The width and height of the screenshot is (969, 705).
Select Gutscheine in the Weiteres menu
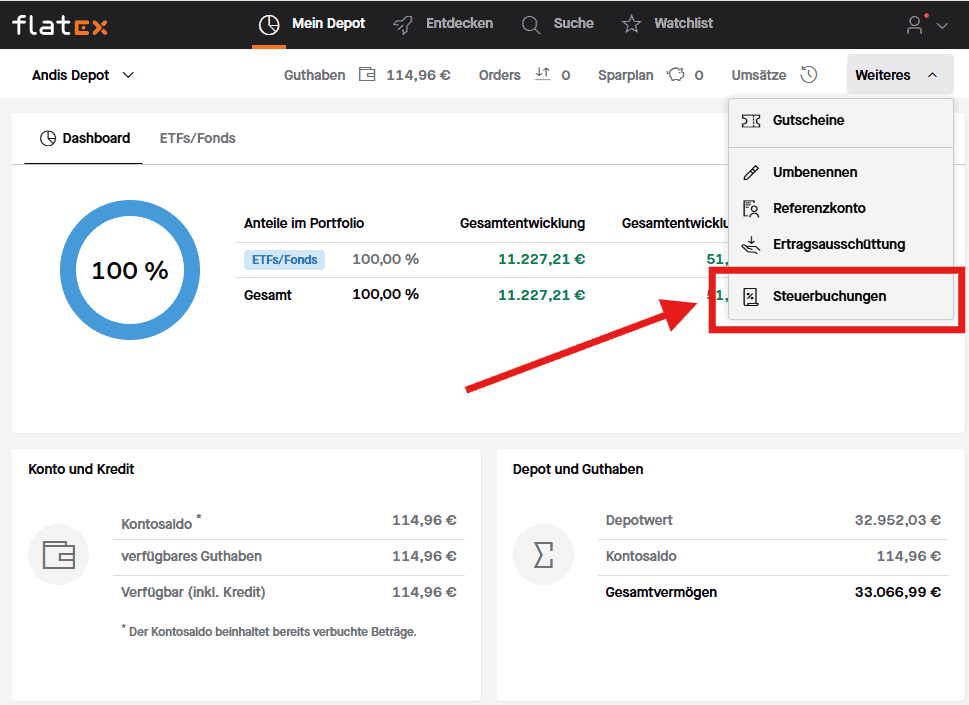(x=808, y=120)
